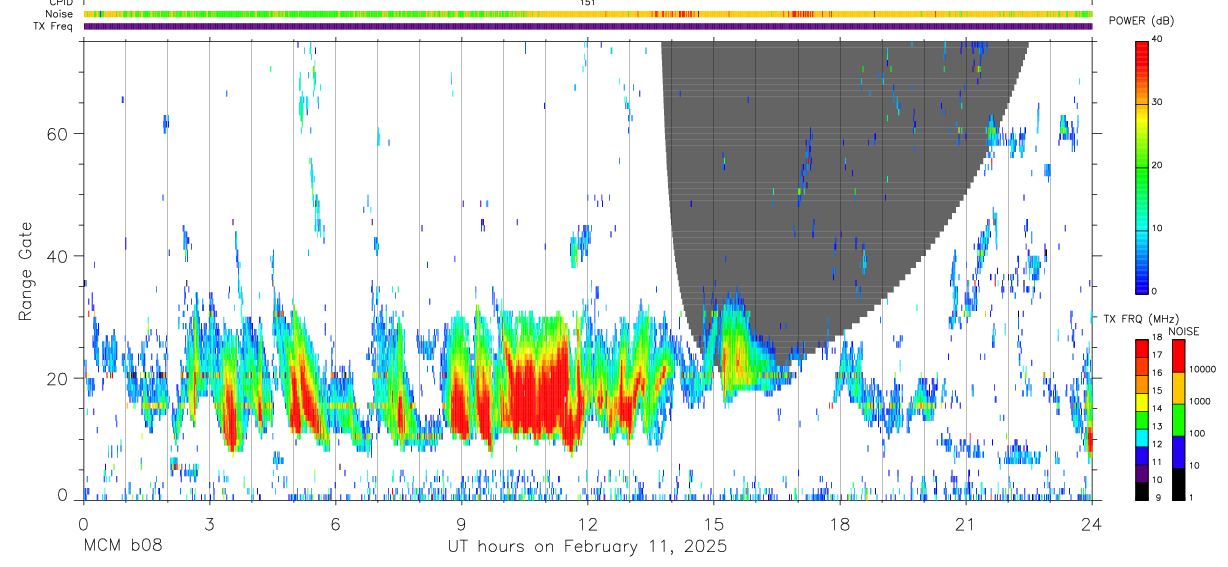The image size is (1228, 567).
Task: Click the green 13–14 MHz TX frequency swatch
Action: [x=1141, y=418]
